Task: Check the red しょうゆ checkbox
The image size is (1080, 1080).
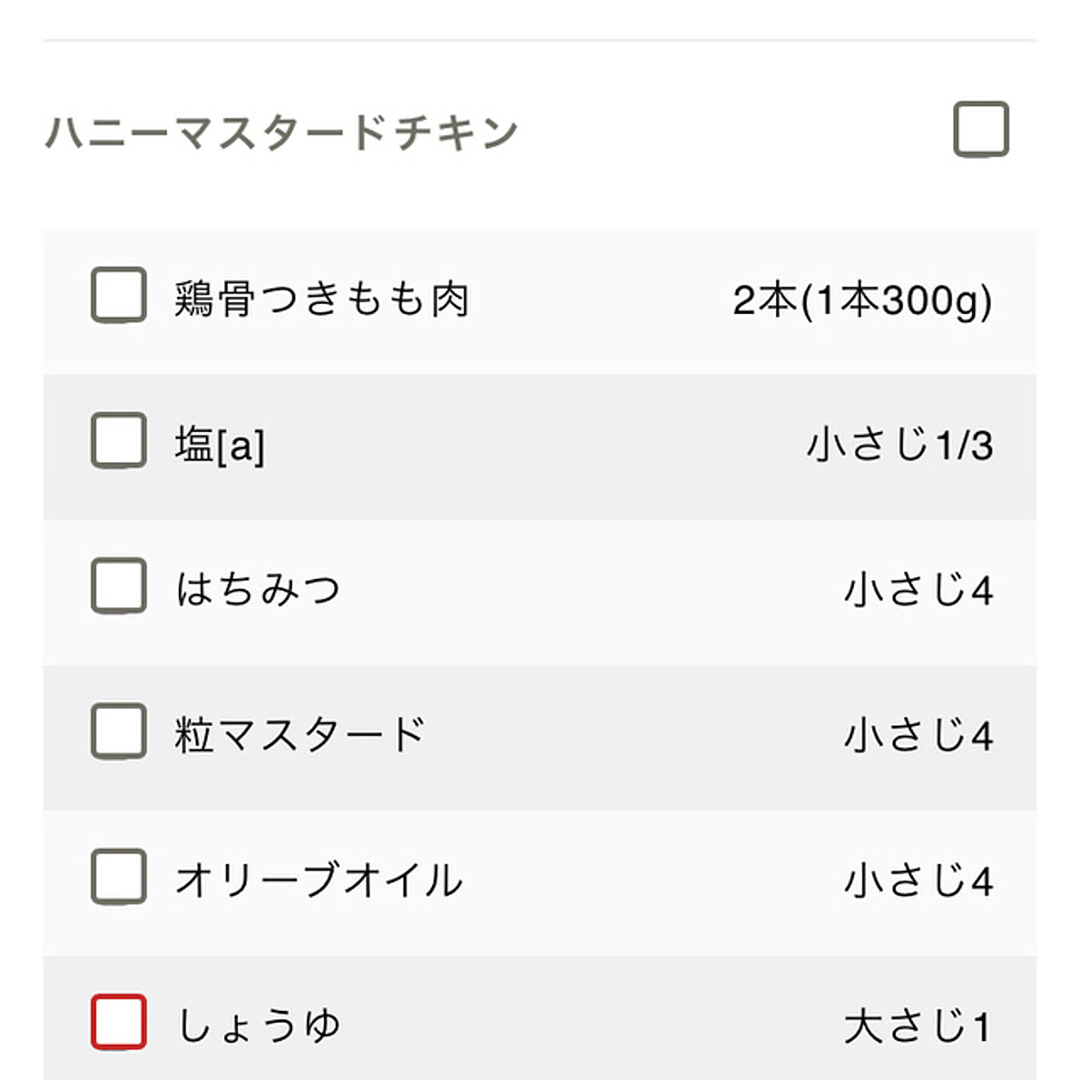Action: coord(119,1022)
